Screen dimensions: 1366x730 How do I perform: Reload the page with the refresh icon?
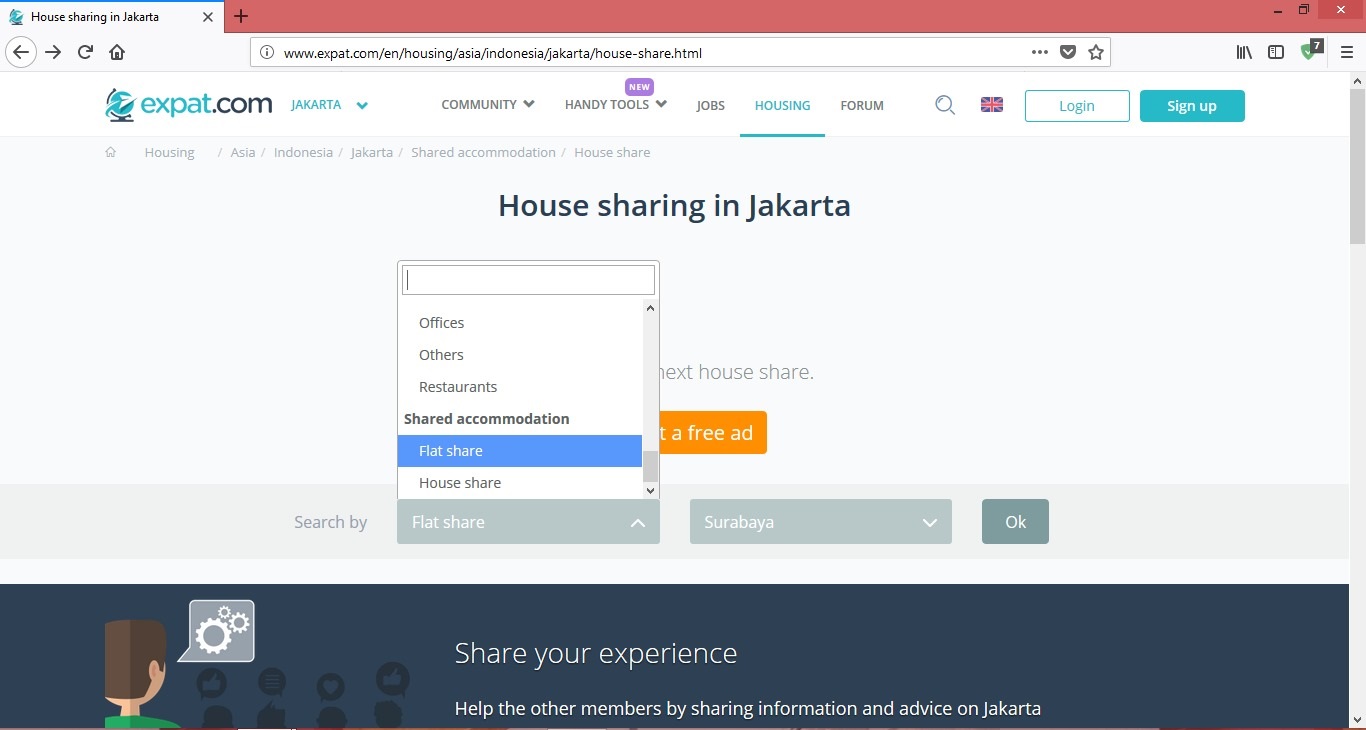86,52
